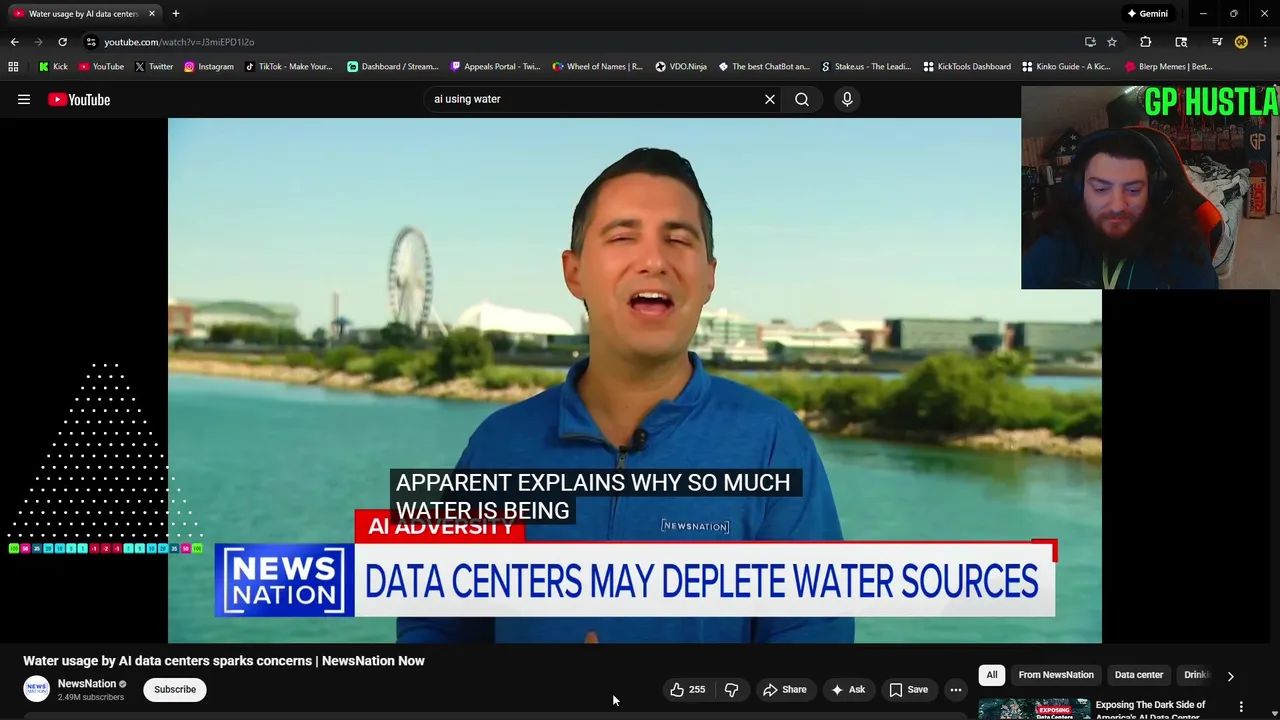Screen dimensions: 1280x720
Task: Open the bookmarks apps grid icon
Action: pyautogui.click(x=13, y=67)
